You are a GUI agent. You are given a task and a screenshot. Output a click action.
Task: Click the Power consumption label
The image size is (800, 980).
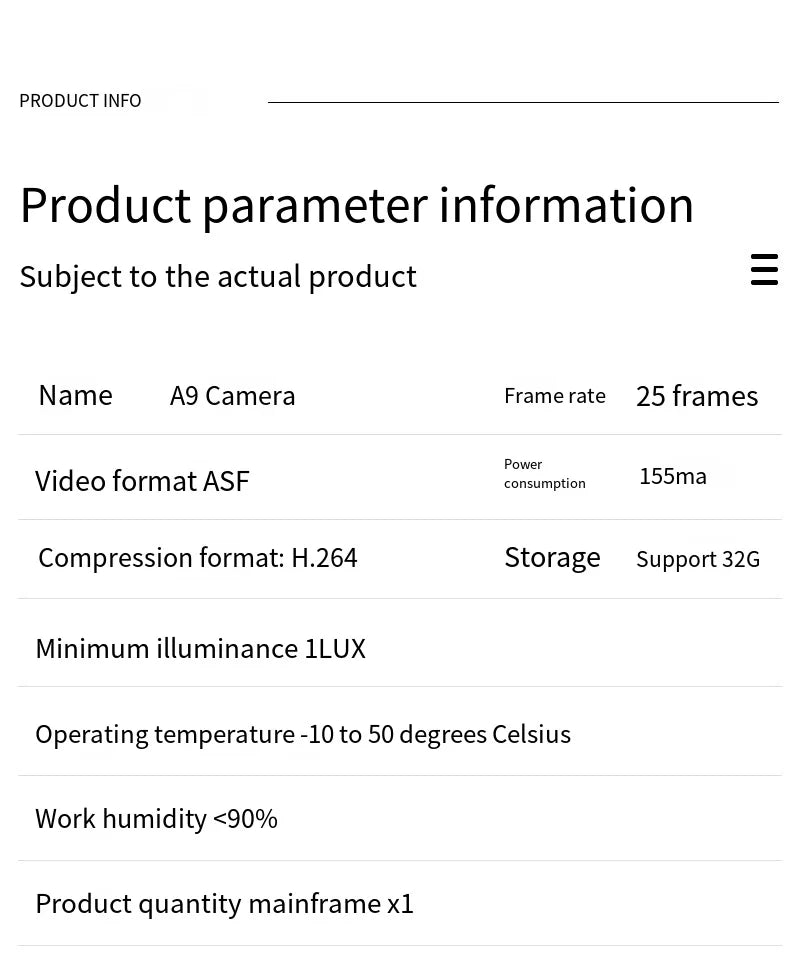(544, 474)
